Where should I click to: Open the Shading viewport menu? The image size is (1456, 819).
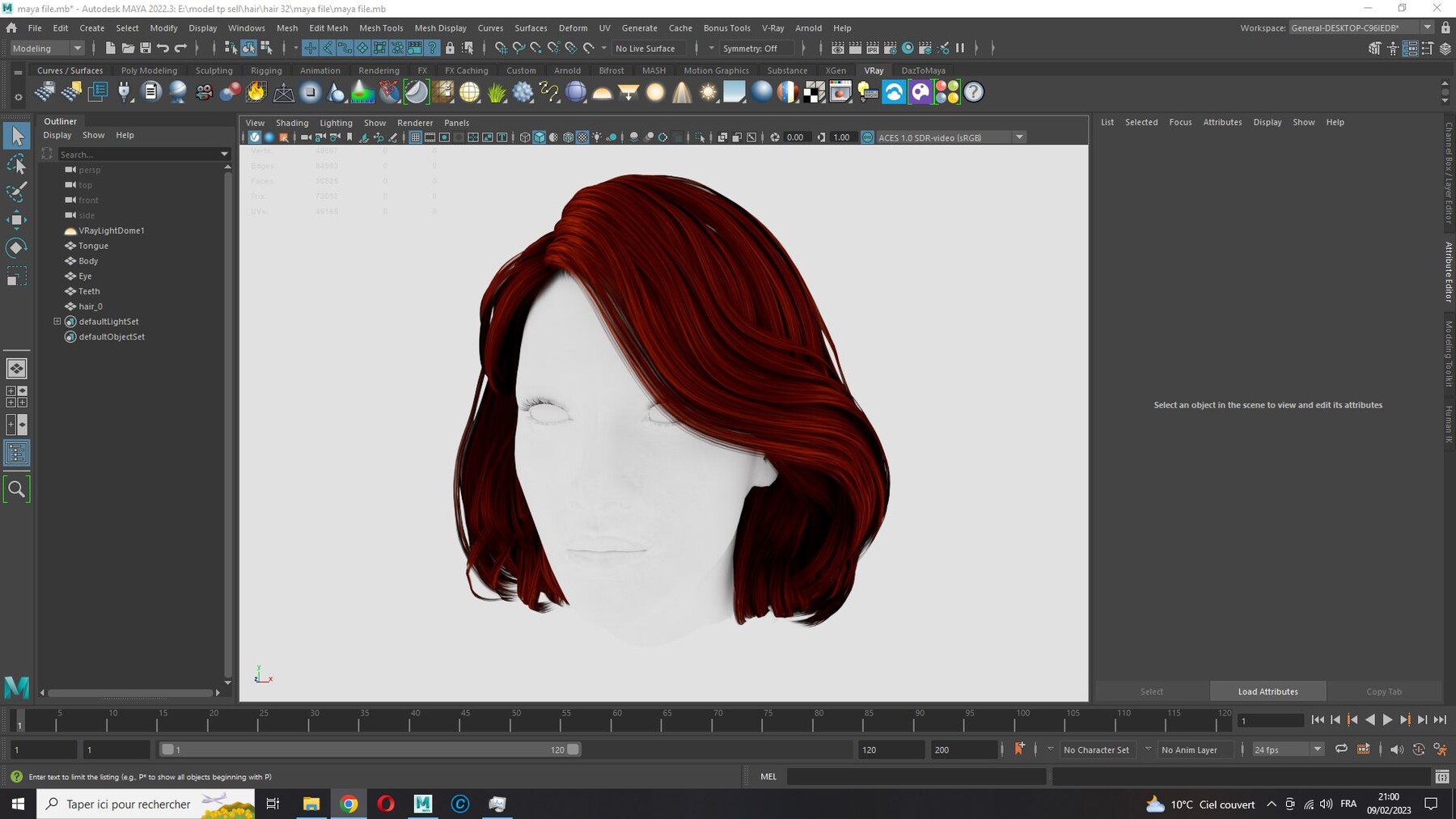click(x=292, y=123)
